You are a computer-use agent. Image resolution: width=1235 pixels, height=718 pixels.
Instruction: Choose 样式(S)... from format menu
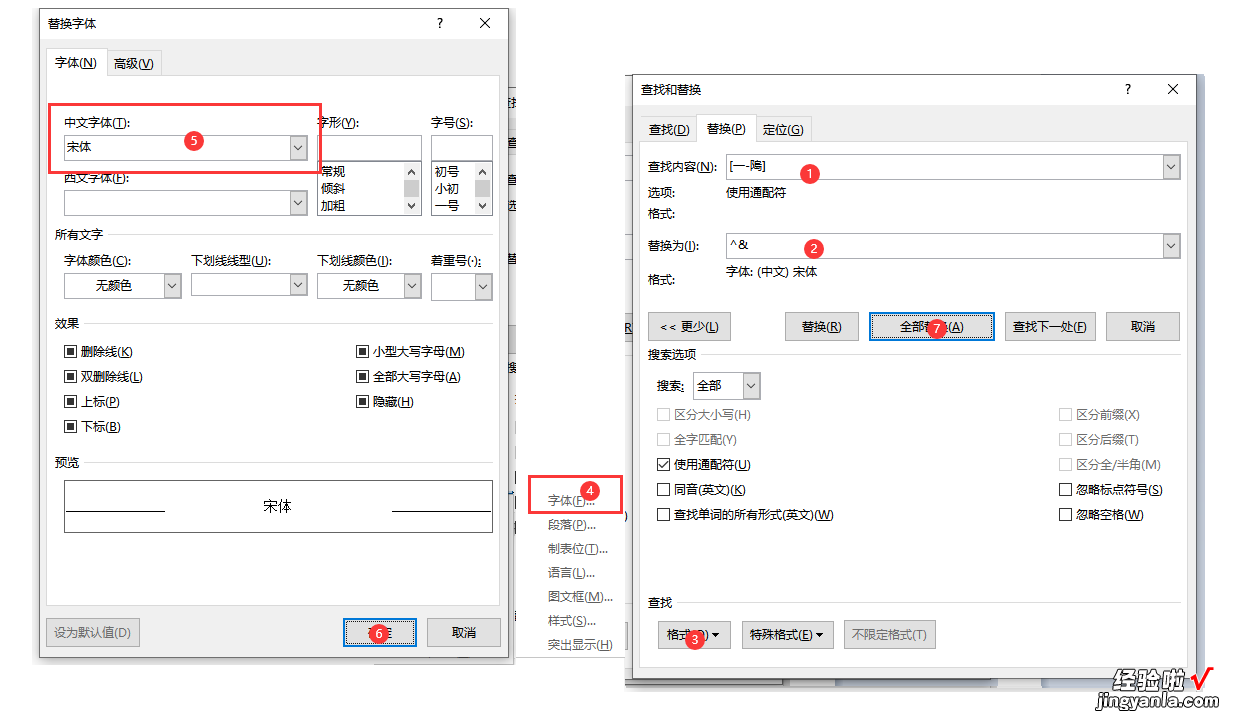(572, 621)
